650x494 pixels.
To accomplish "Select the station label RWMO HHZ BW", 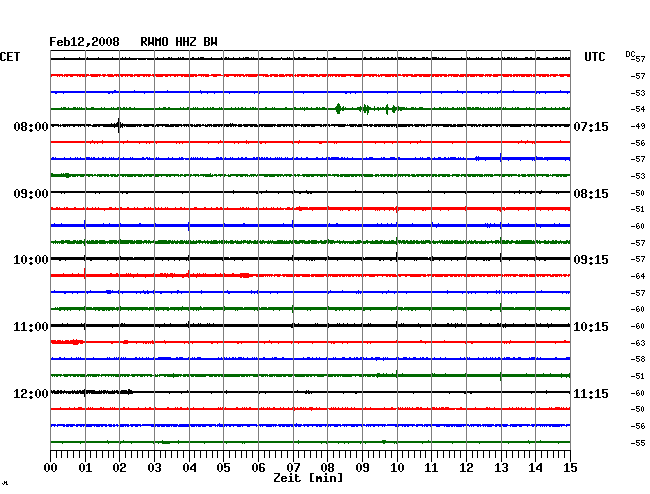I will coord(179,42).
